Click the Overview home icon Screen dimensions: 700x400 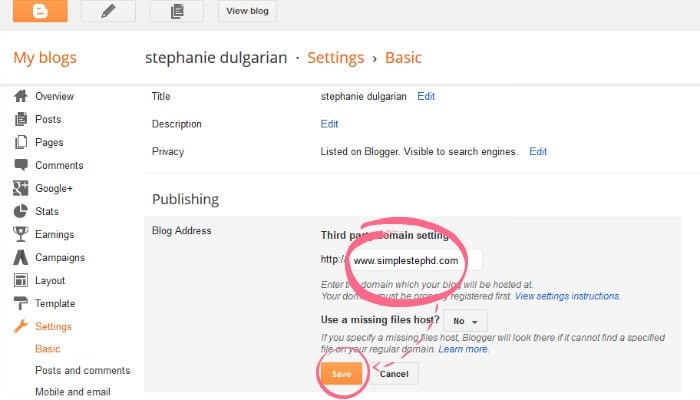pos(21,96)
